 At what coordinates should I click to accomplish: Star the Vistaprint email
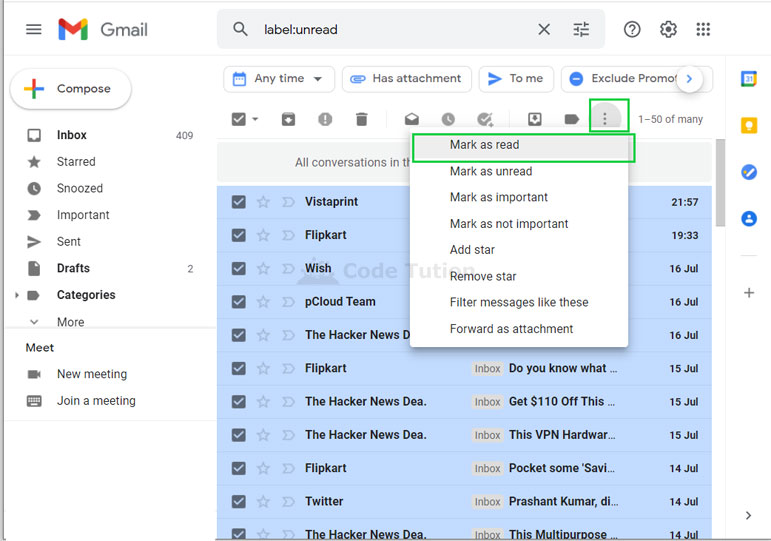point(264,202)
